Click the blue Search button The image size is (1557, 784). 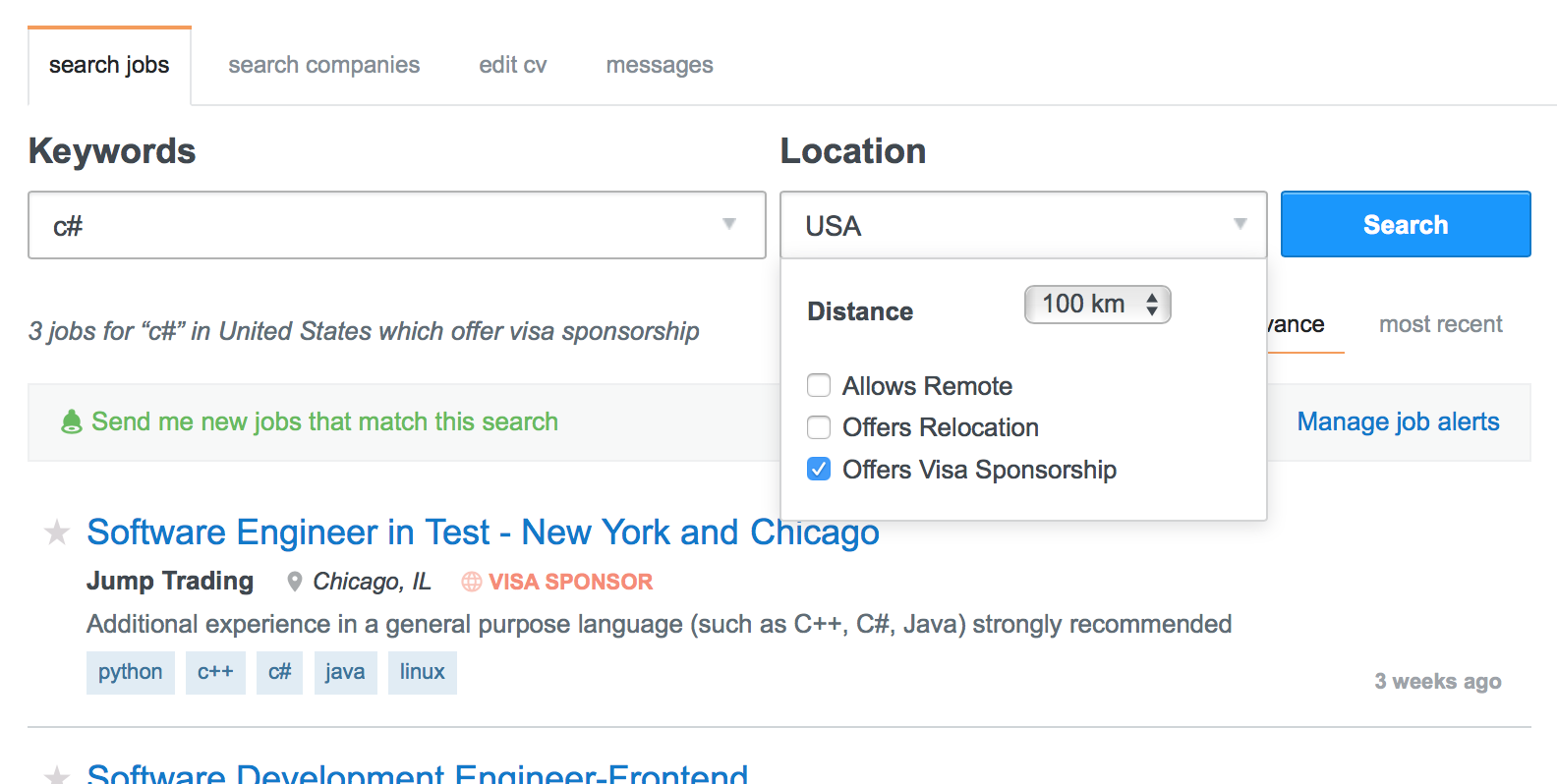click(1406, 224)
